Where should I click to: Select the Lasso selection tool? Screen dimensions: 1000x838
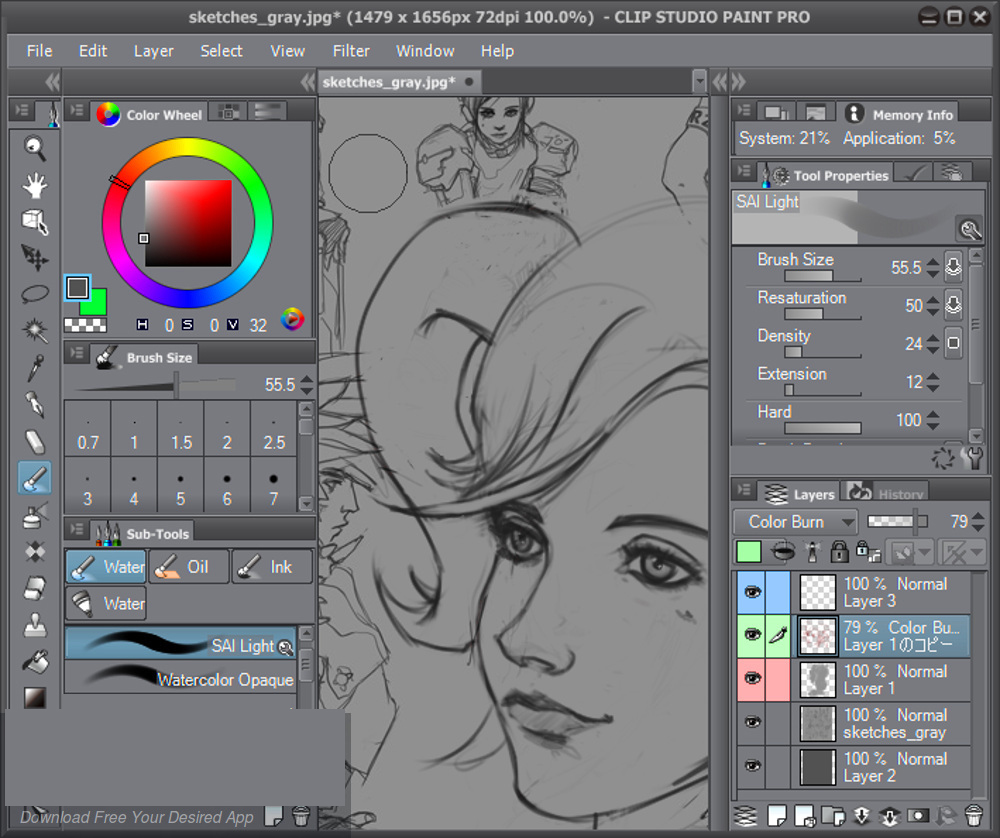(x=34, y=294)
